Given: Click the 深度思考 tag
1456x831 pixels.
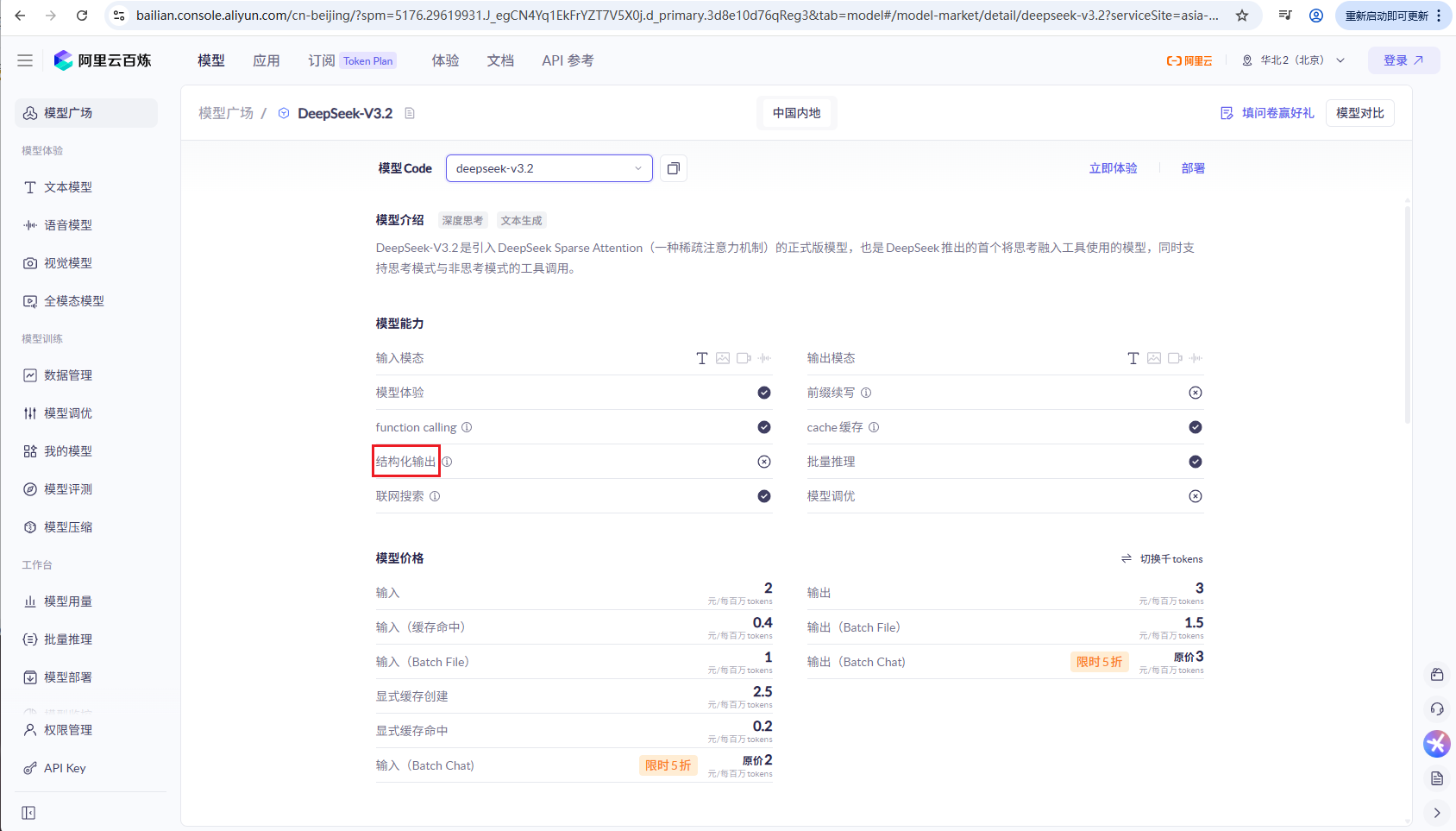Looking at the screenshot, I should tap(462, 221).
